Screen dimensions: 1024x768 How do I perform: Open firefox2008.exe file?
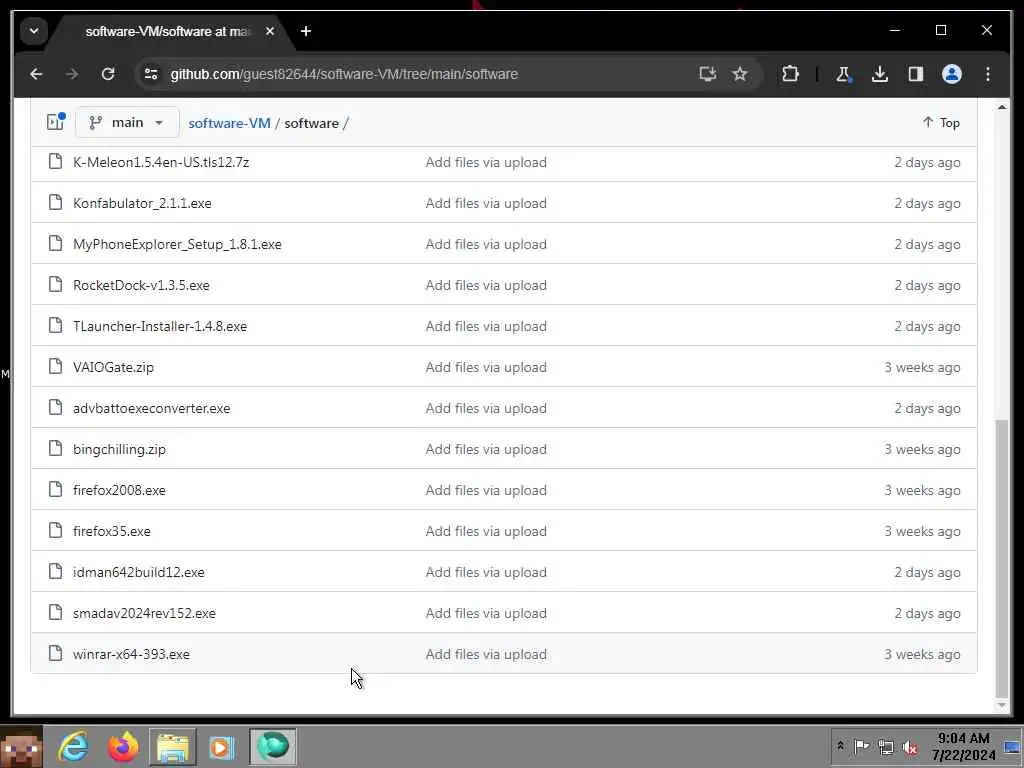(x=119, y=490)
